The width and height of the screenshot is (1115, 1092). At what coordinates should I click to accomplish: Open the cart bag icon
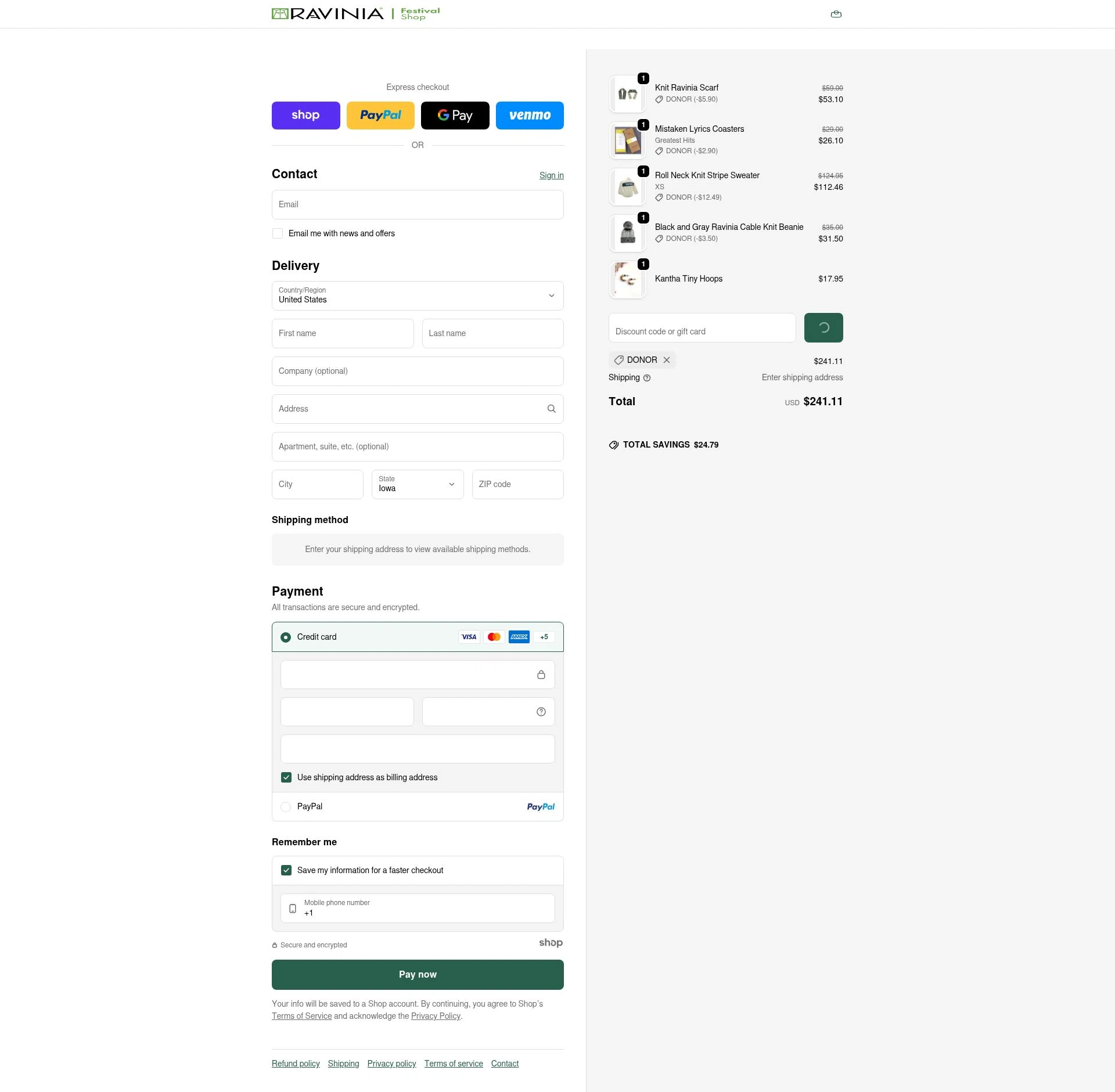click(x=836, y=13)
